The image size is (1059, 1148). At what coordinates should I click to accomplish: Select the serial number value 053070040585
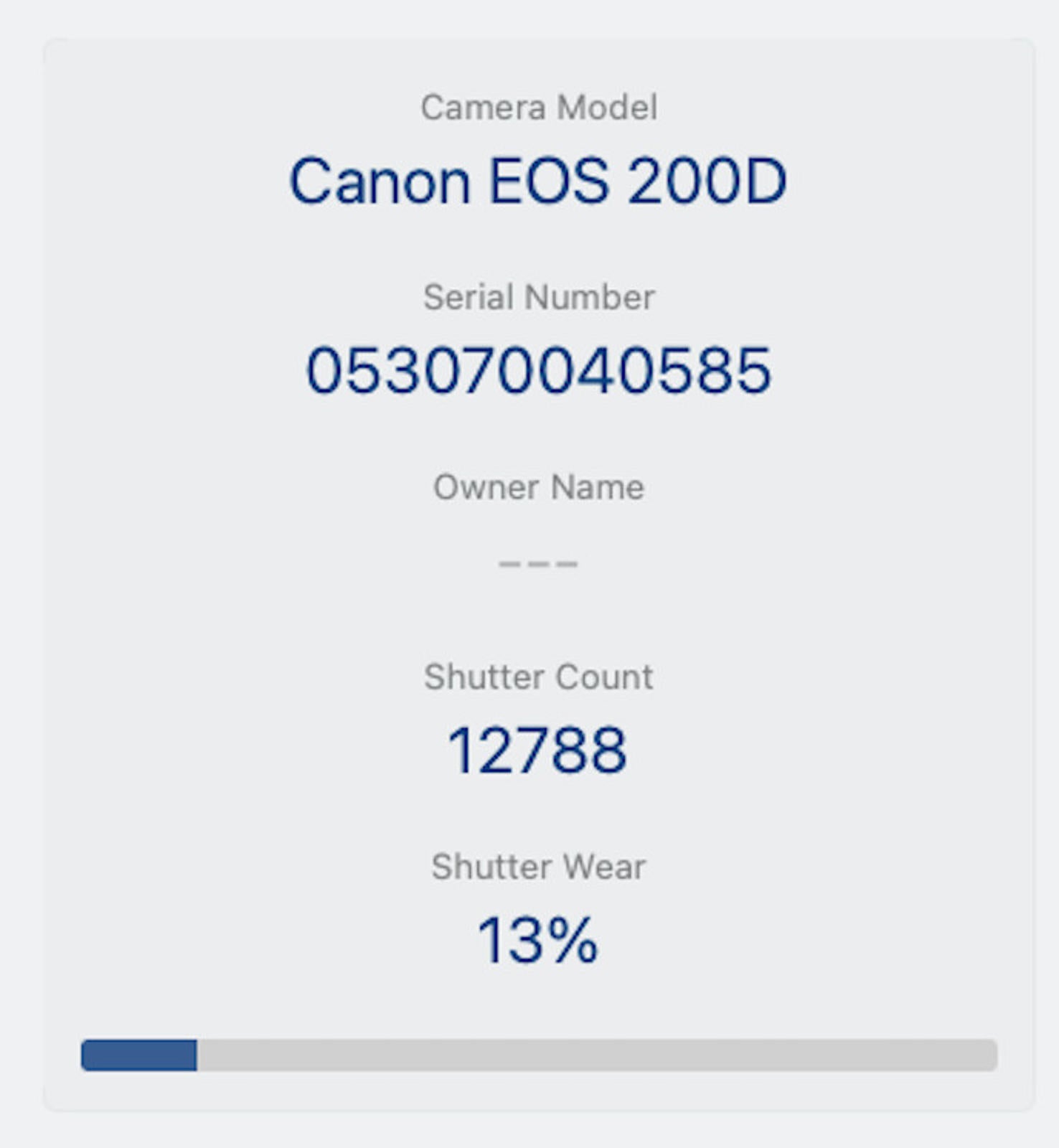[539, 371]
